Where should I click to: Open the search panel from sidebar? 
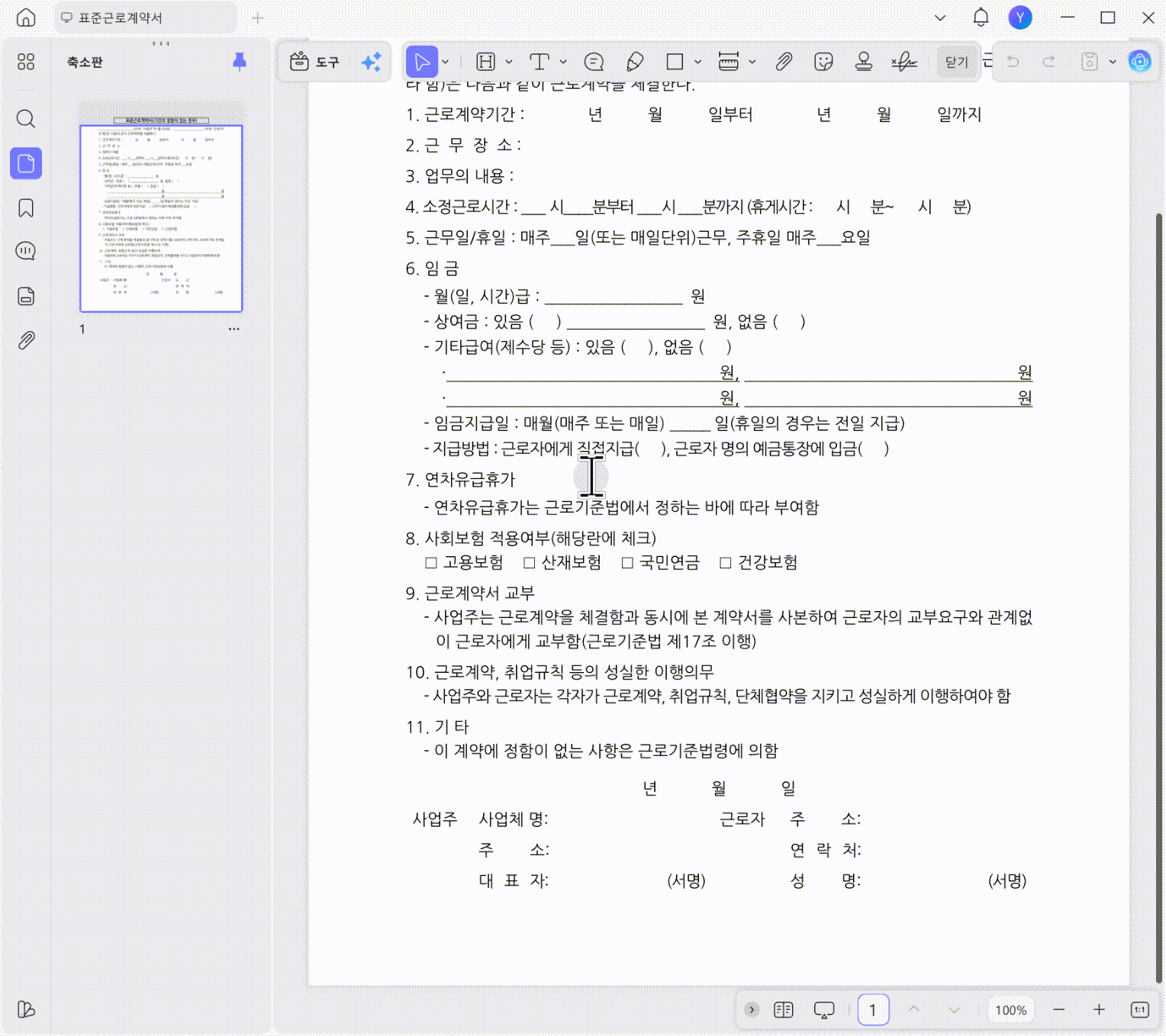point(26,118)
